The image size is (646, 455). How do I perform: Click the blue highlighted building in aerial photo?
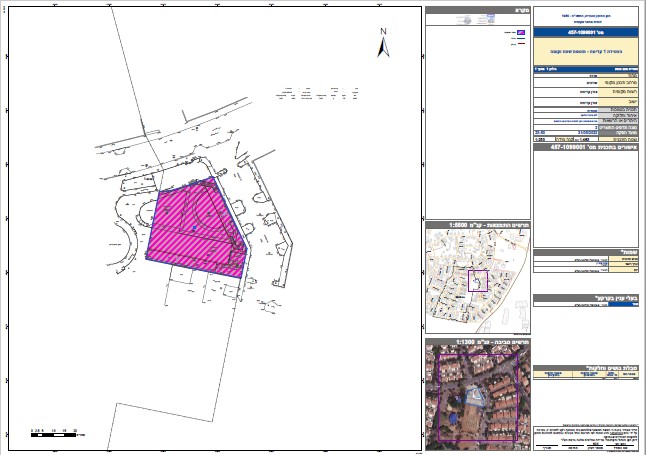(476, 397)
